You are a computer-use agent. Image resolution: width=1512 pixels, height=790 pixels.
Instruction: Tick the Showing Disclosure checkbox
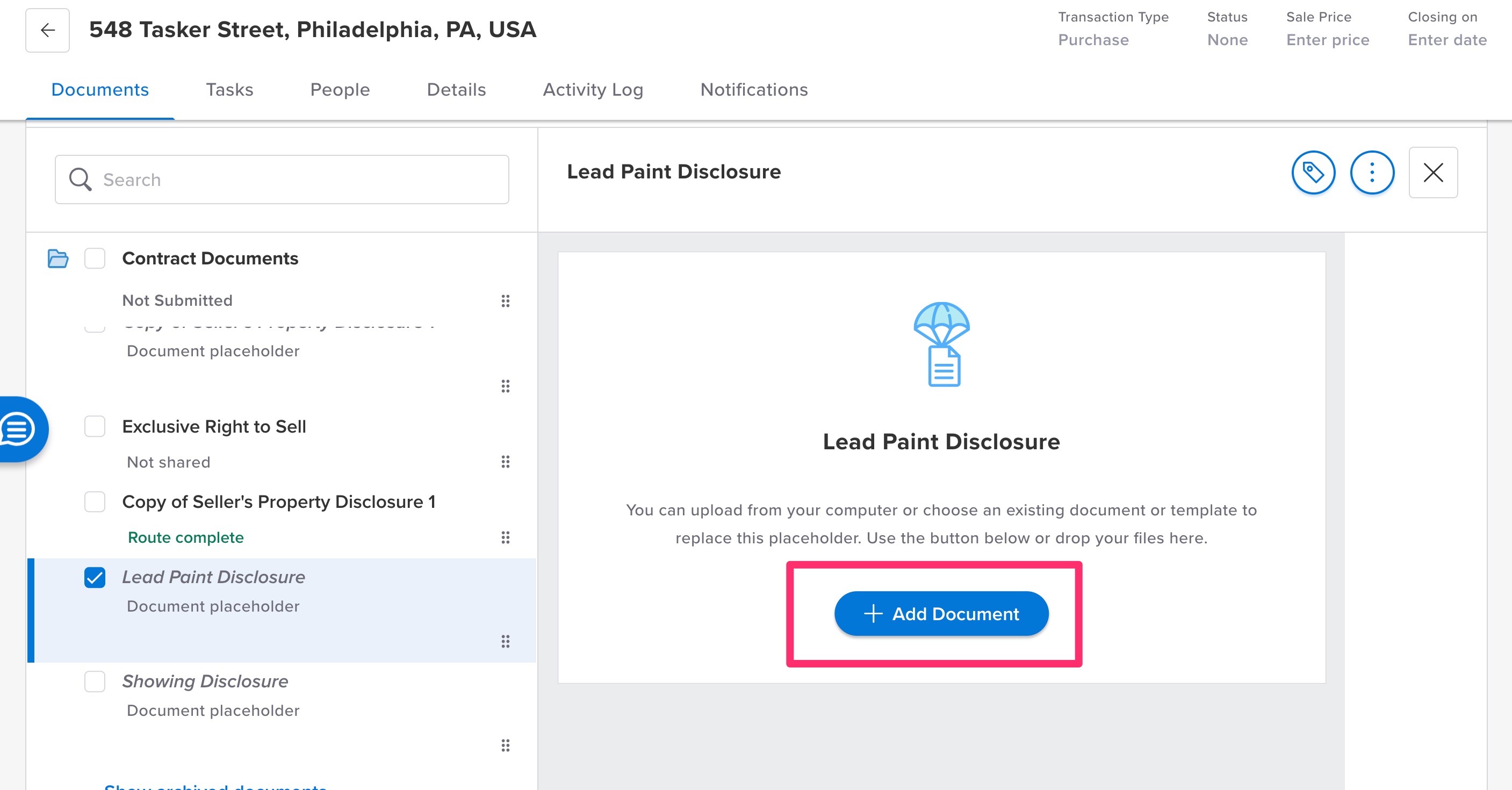tap(95, 681)
